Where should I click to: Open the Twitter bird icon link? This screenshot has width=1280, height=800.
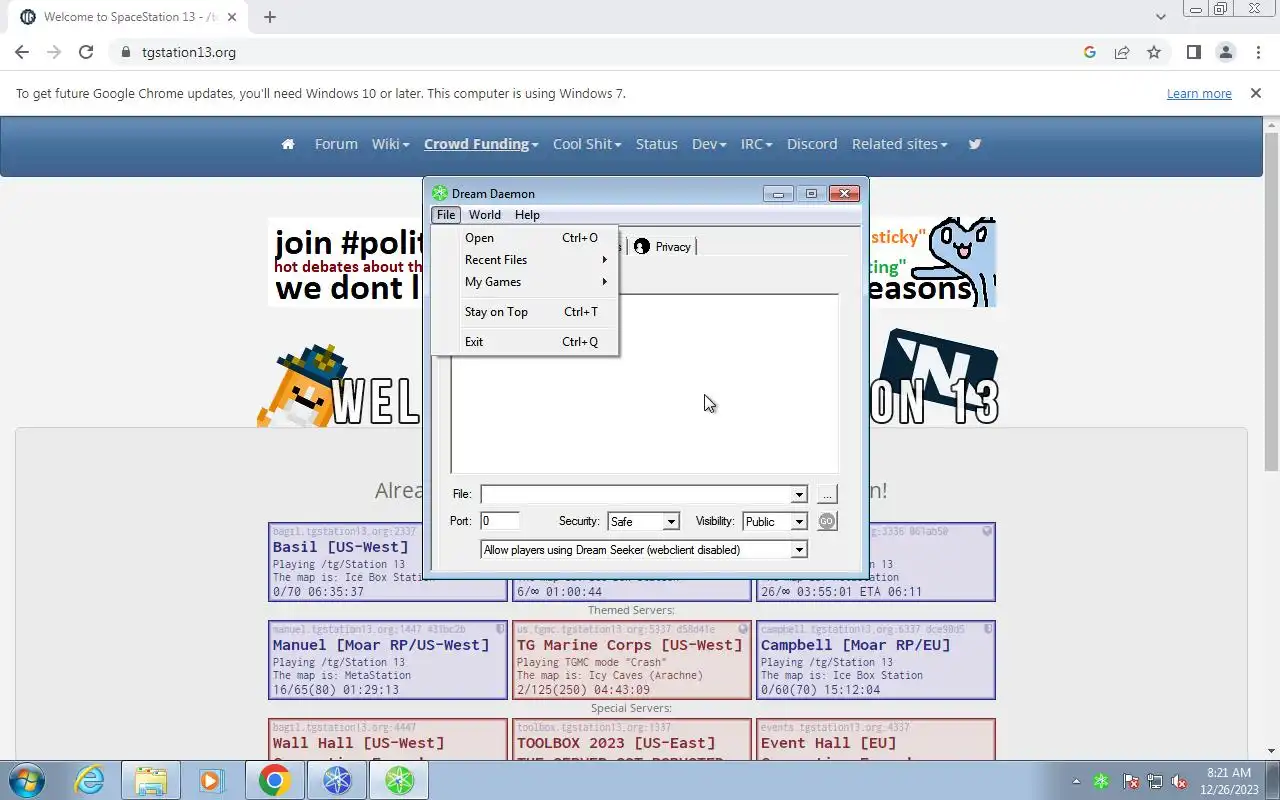[x=975, y=144]
